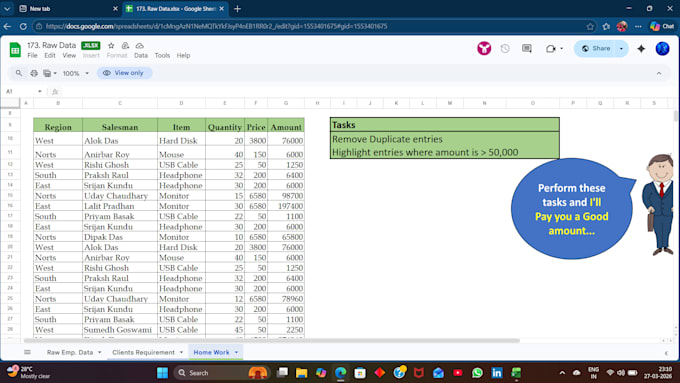
Task: Switch to the Raw Emp. Data sheet
Action: (70, 352)
